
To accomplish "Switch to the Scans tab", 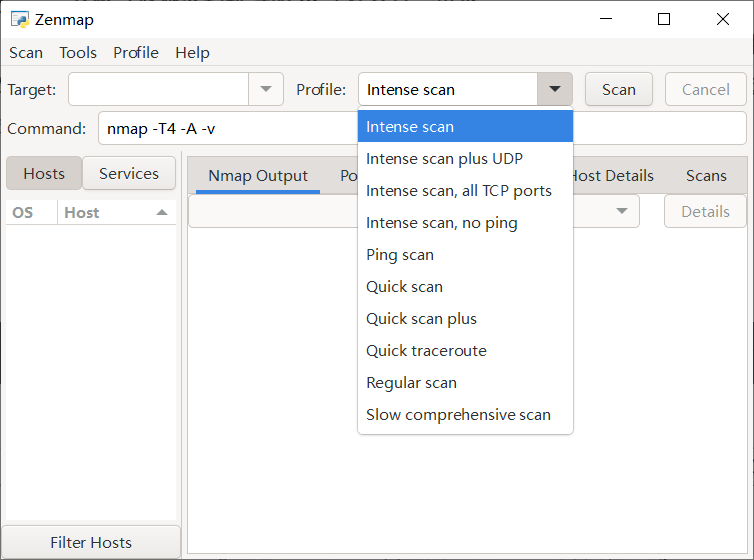I will point(706,176).
